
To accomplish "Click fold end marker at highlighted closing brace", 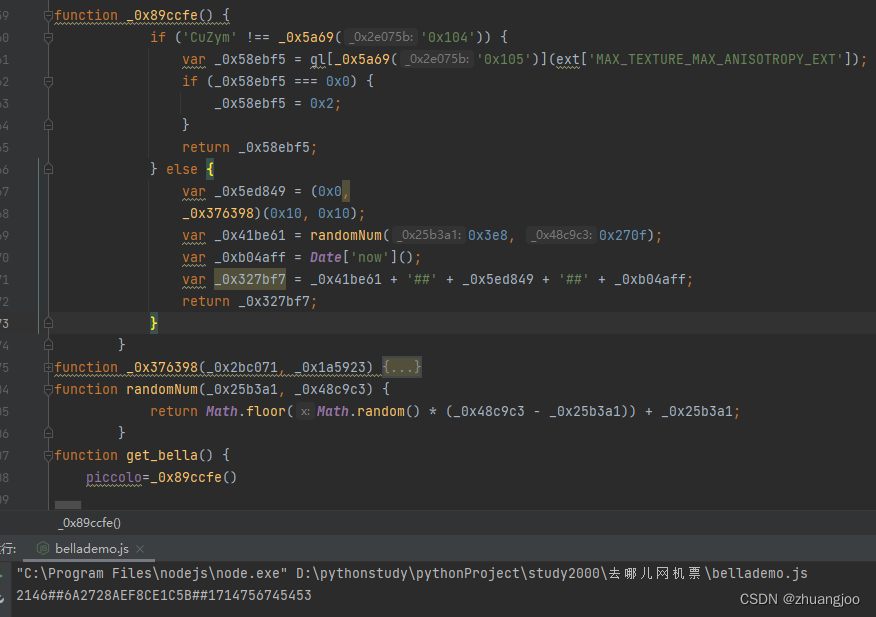I will [x=49, y=323].
